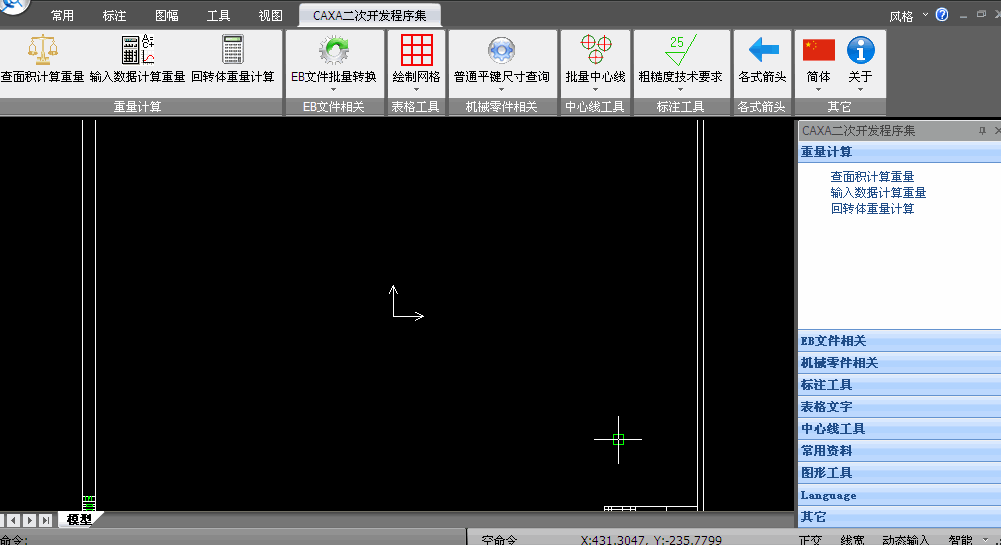Launch the 回转体重量计算 calculator

click(233, 51)
